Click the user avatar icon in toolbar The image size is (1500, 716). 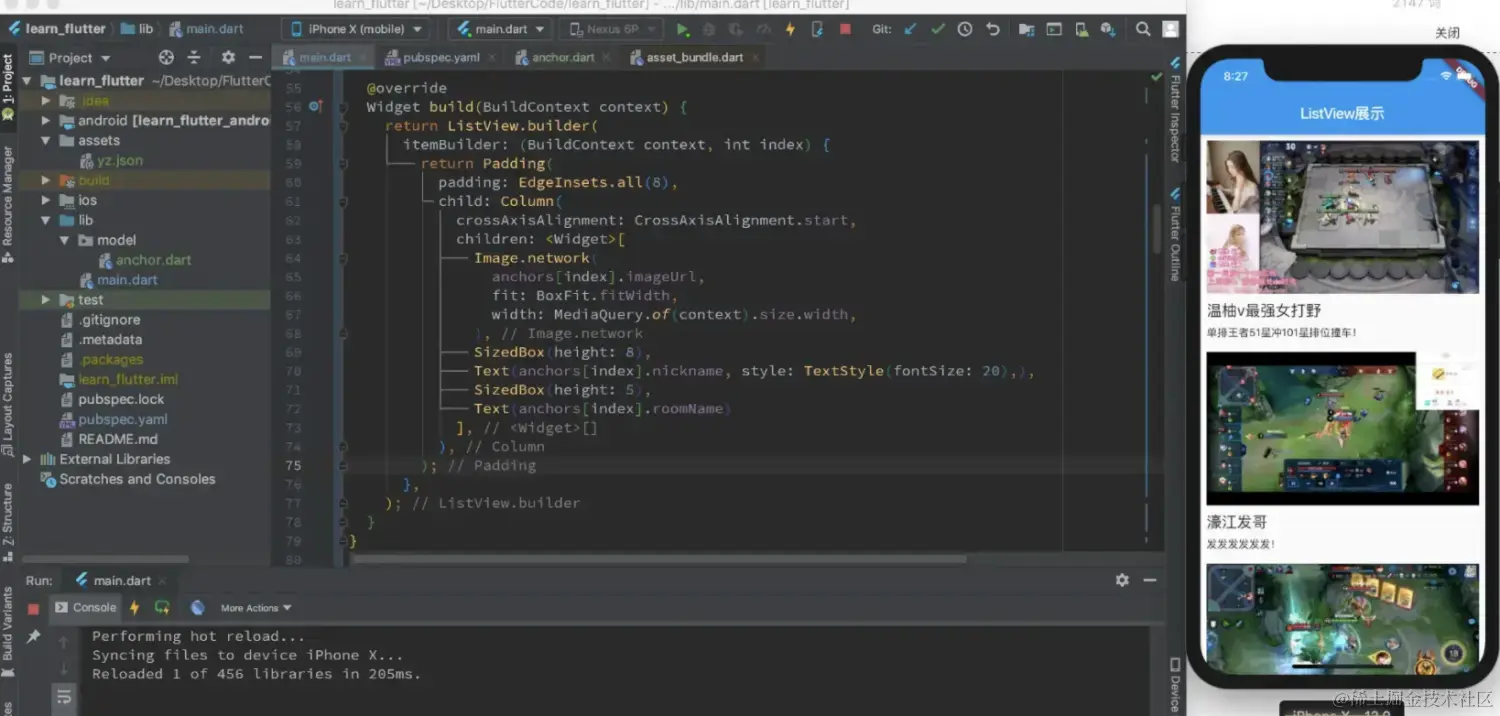(1170, 30)
